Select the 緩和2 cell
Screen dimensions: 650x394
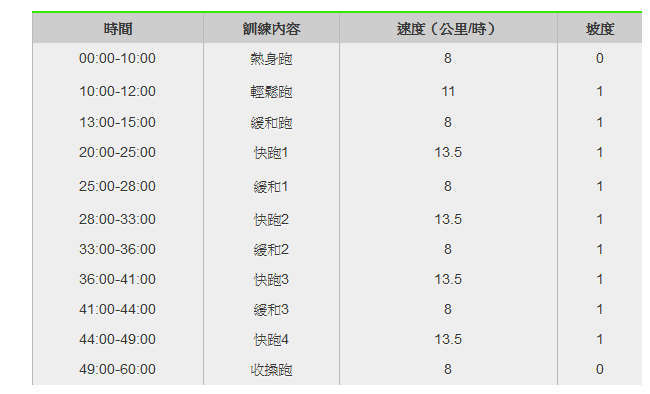[272, 249]
